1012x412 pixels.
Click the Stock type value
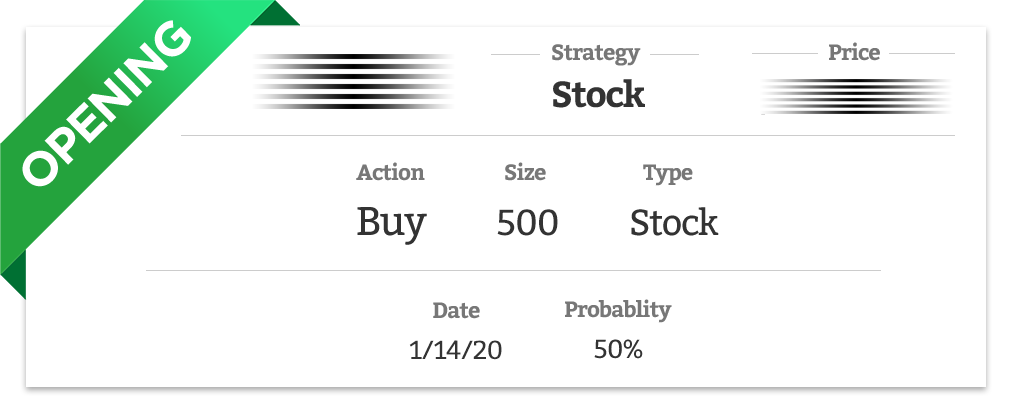tap(674, 223)
